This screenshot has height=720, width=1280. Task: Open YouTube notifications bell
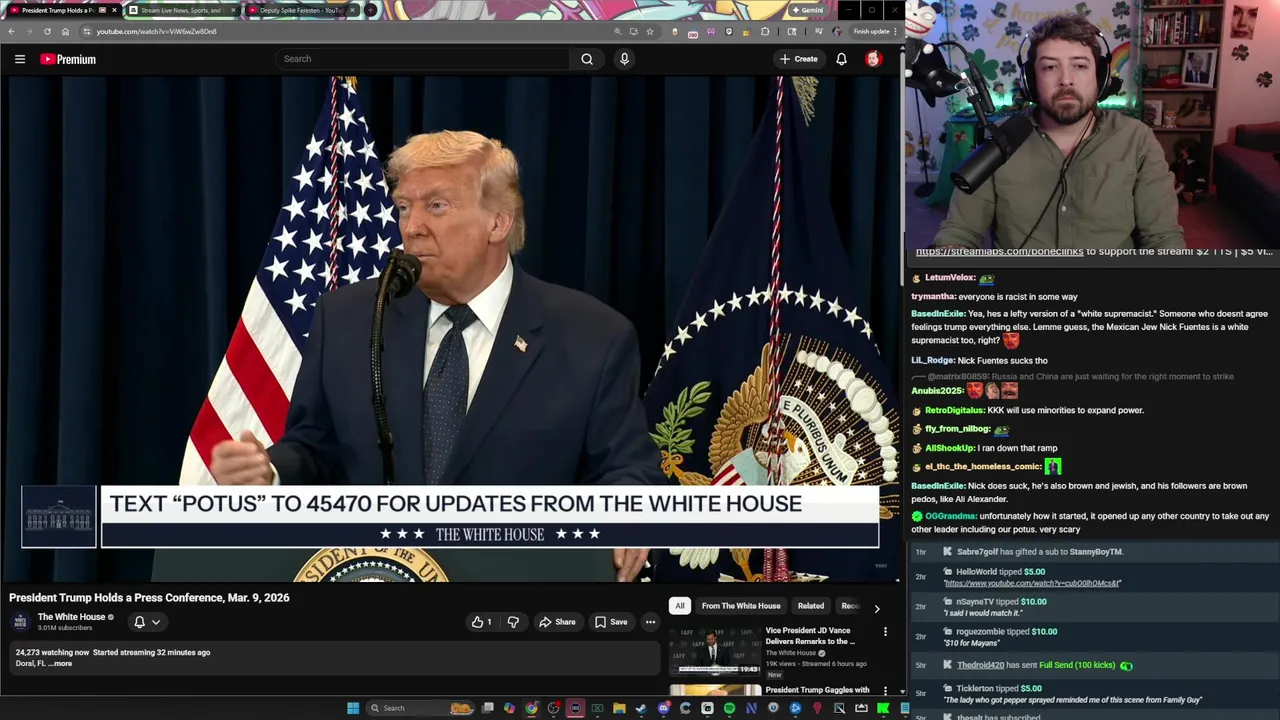point(841,59)
